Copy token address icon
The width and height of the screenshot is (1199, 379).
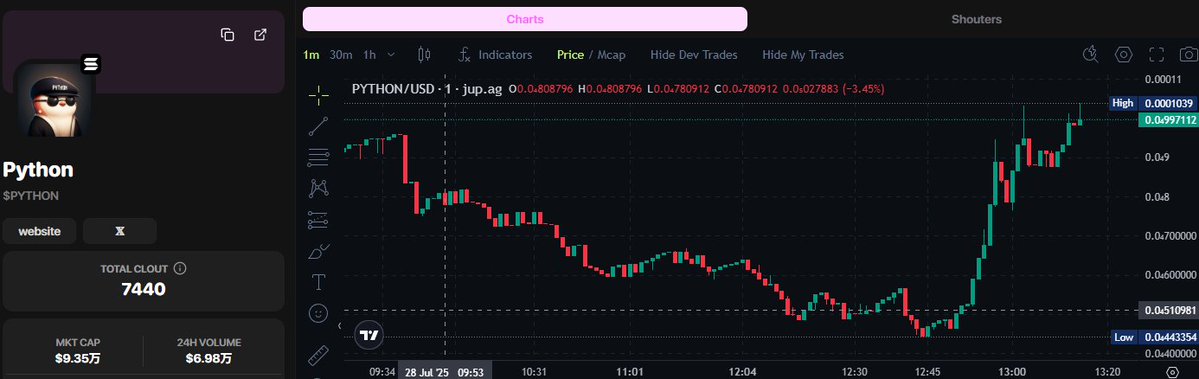227,34
